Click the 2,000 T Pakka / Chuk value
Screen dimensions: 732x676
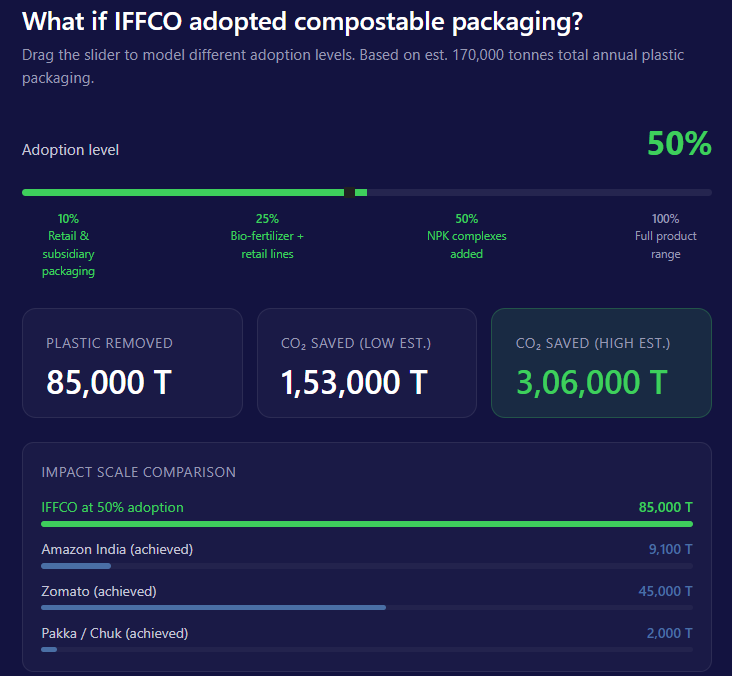point(670,633)
